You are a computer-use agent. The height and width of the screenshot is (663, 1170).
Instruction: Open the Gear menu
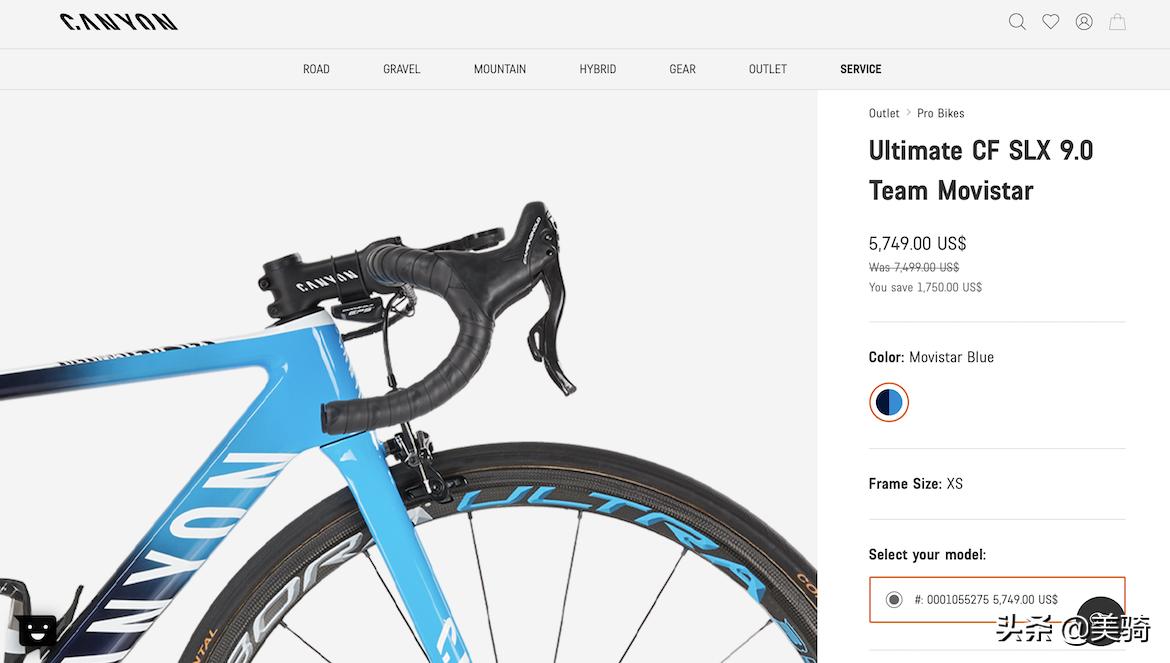click(683, 69)
